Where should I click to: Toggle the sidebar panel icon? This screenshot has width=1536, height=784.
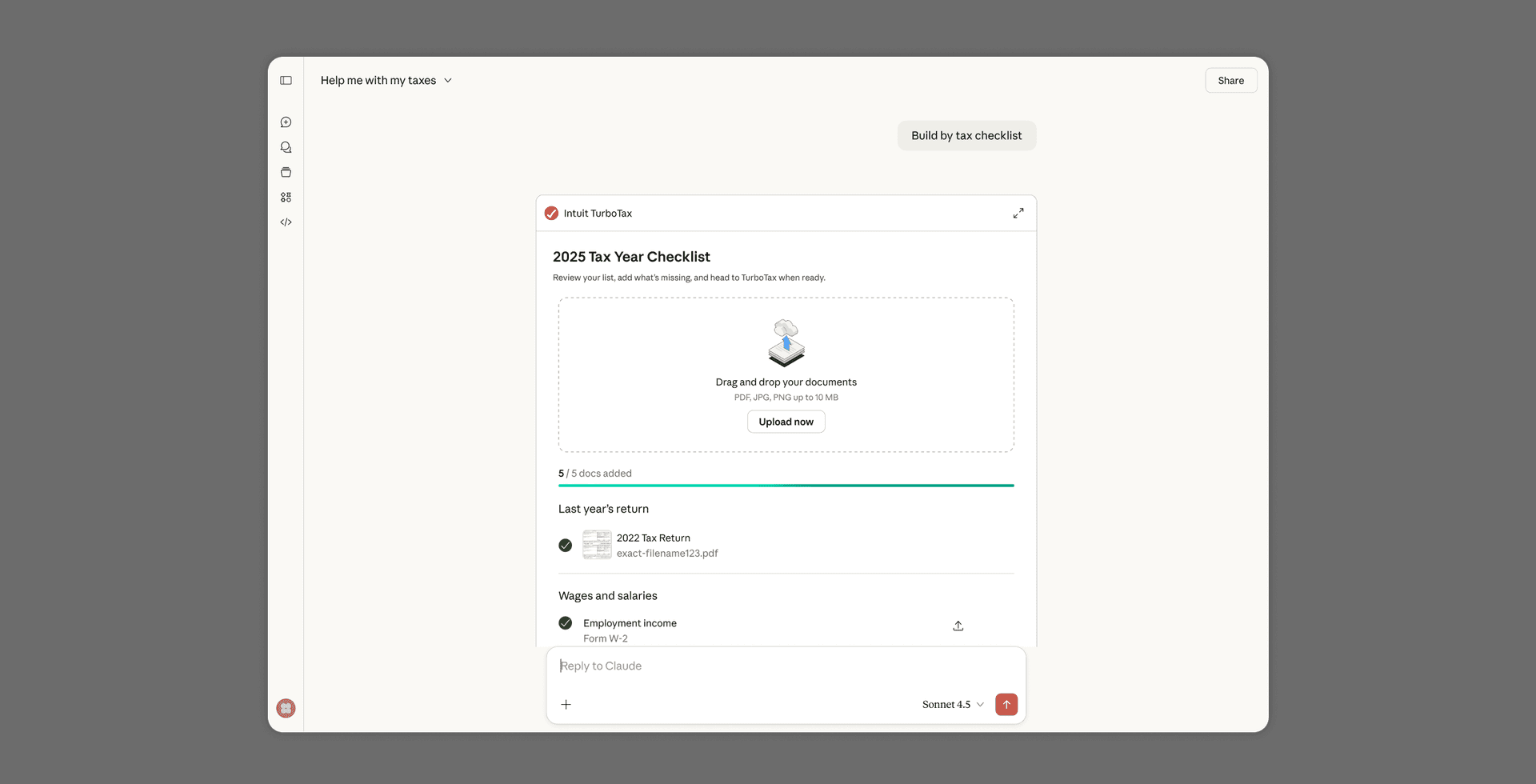[x=286, y=80]
